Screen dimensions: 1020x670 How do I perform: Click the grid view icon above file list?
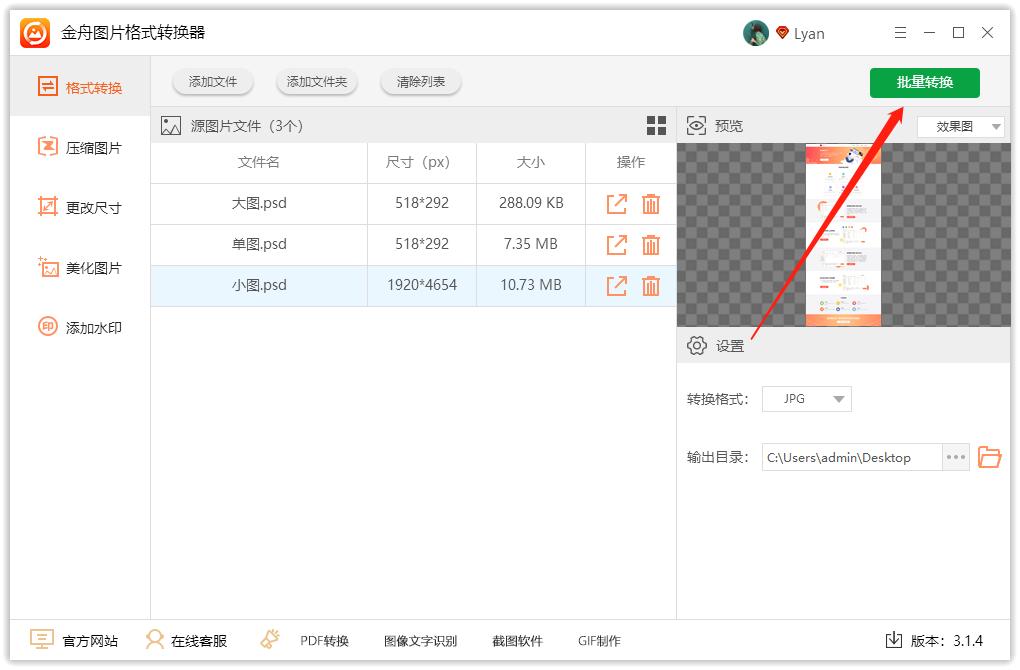click(657, 125)
